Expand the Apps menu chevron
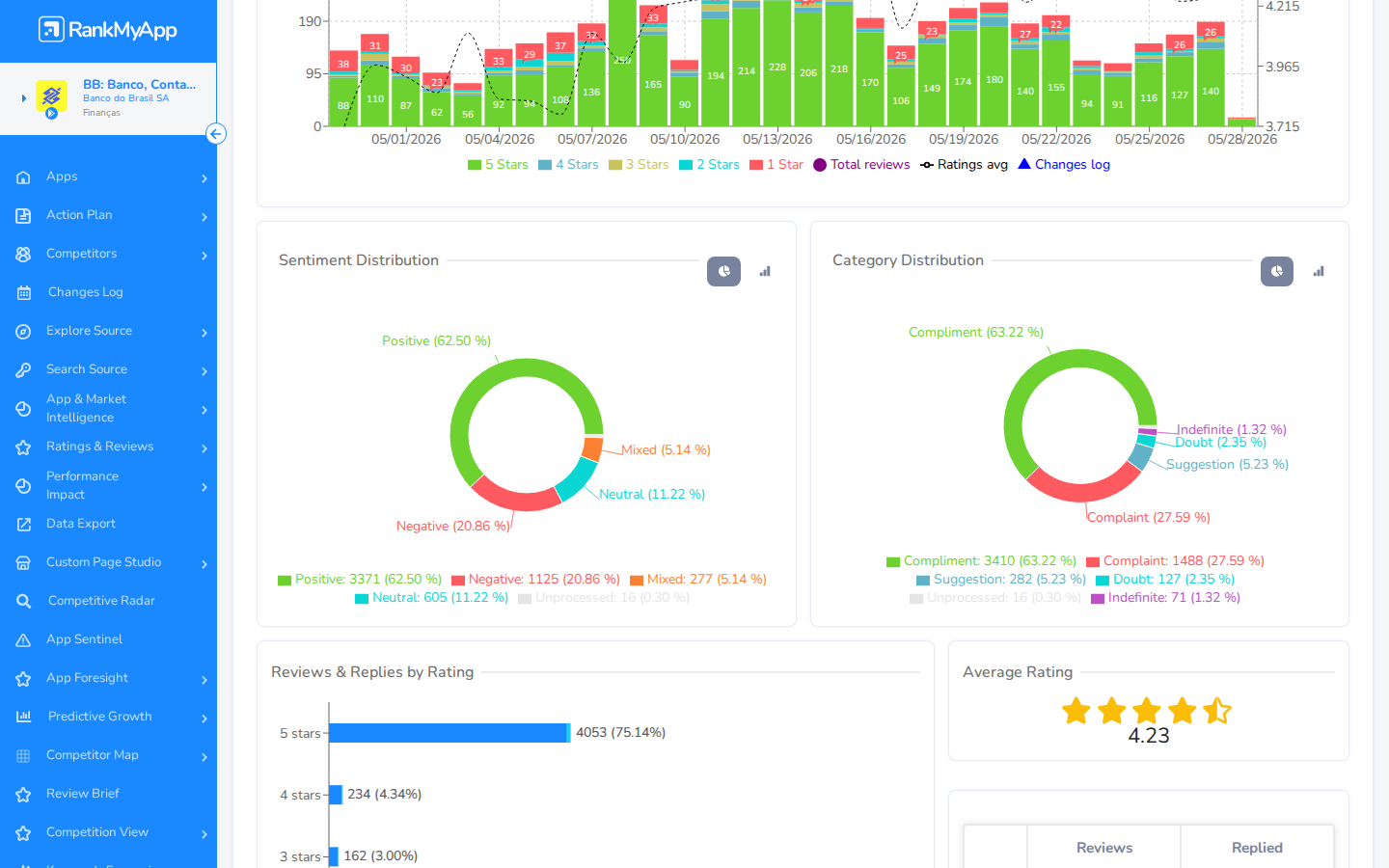 204,178
